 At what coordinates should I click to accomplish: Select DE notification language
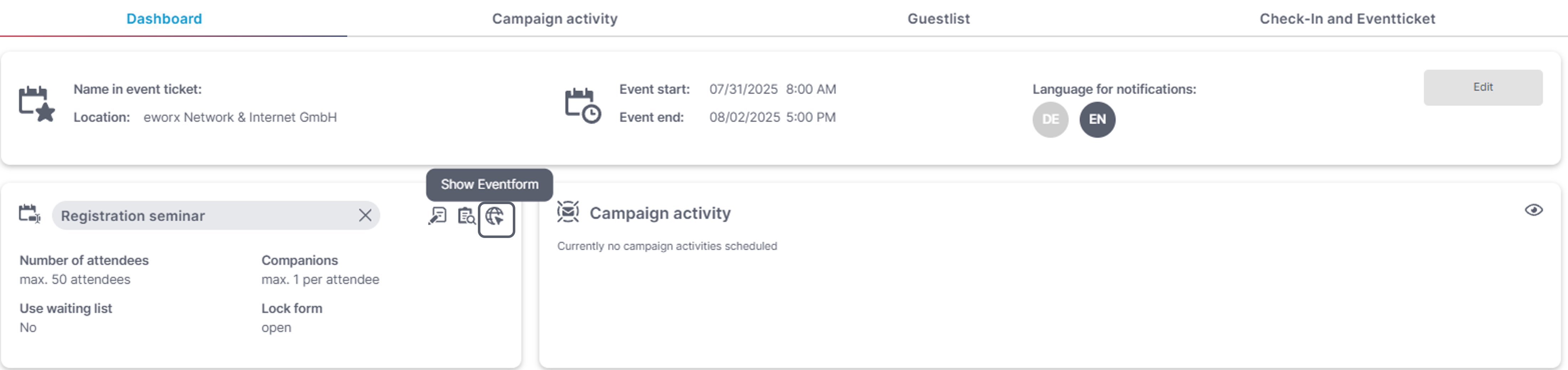tap(1050, 120)
